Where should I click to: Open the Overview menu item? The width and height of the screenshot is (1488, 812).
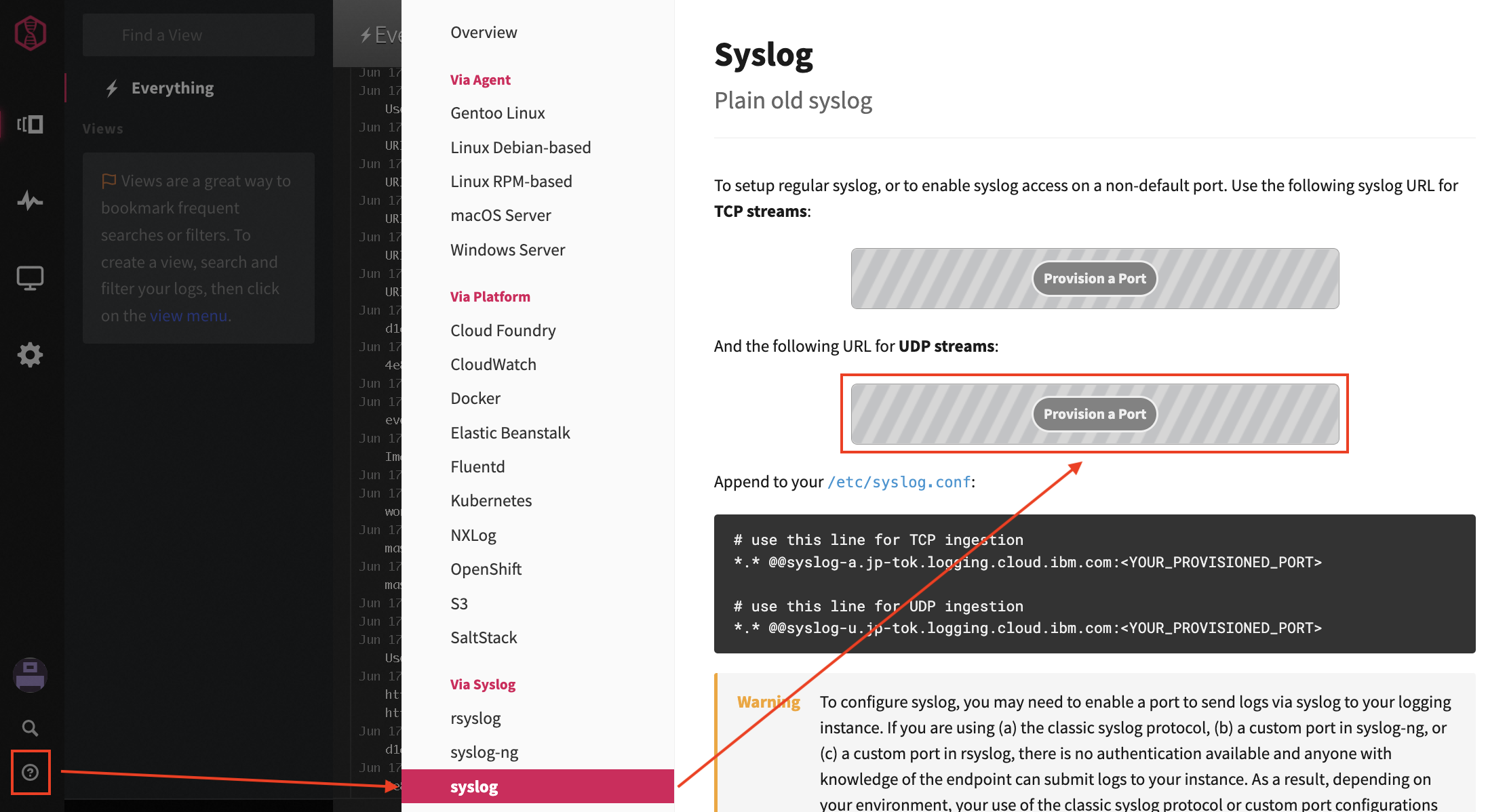click(x=484, y=33)
